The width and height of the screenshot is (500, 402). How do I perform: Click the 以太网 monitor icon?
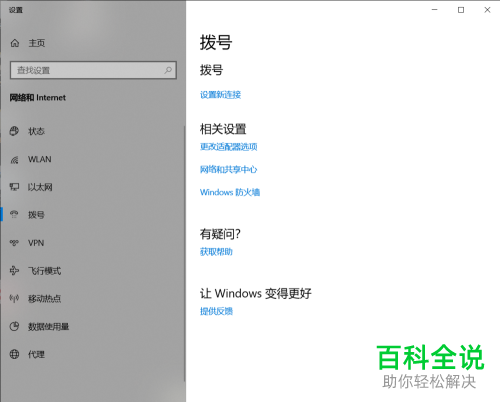[x=14, y=187]
